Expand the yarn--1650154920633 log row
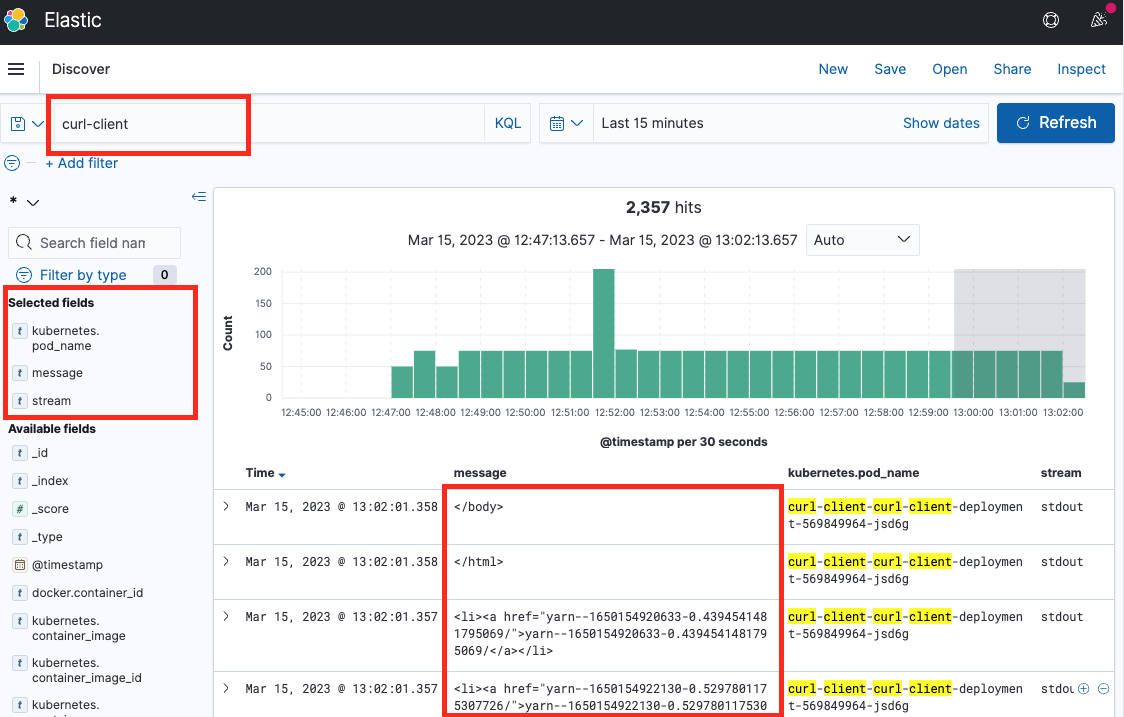The image size is (1124, 717). (x=227, y=617)
